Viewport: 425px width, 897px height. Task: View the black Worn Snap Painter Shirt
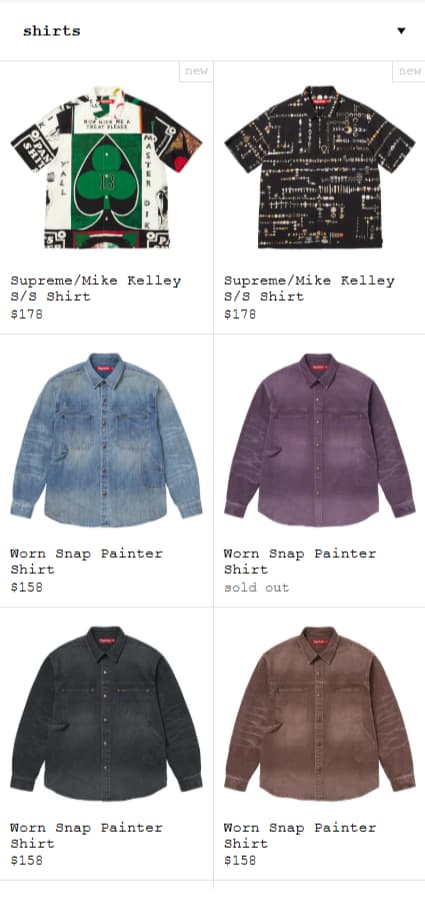click(106, 713)
